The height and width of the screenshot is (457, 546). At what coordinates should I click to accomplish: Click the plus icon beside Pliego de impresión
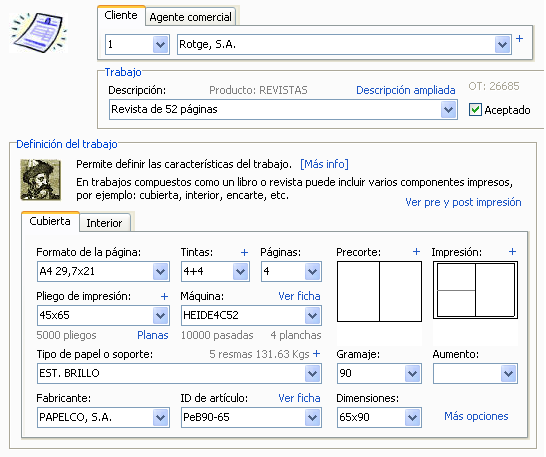[164, 296]
